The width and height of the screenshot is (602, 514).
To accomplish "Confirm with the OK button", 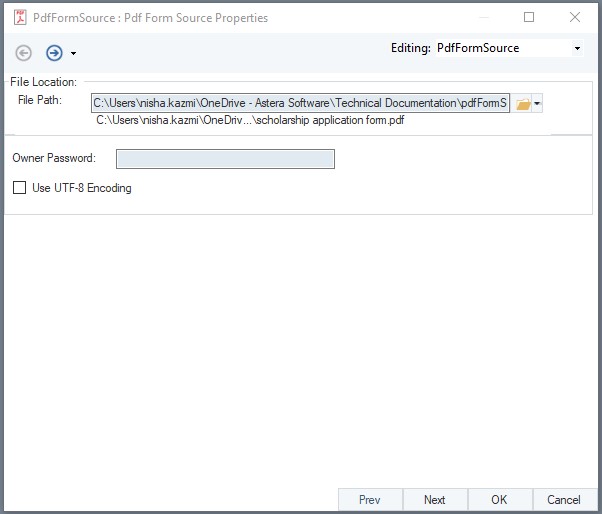I will point(499,499).
